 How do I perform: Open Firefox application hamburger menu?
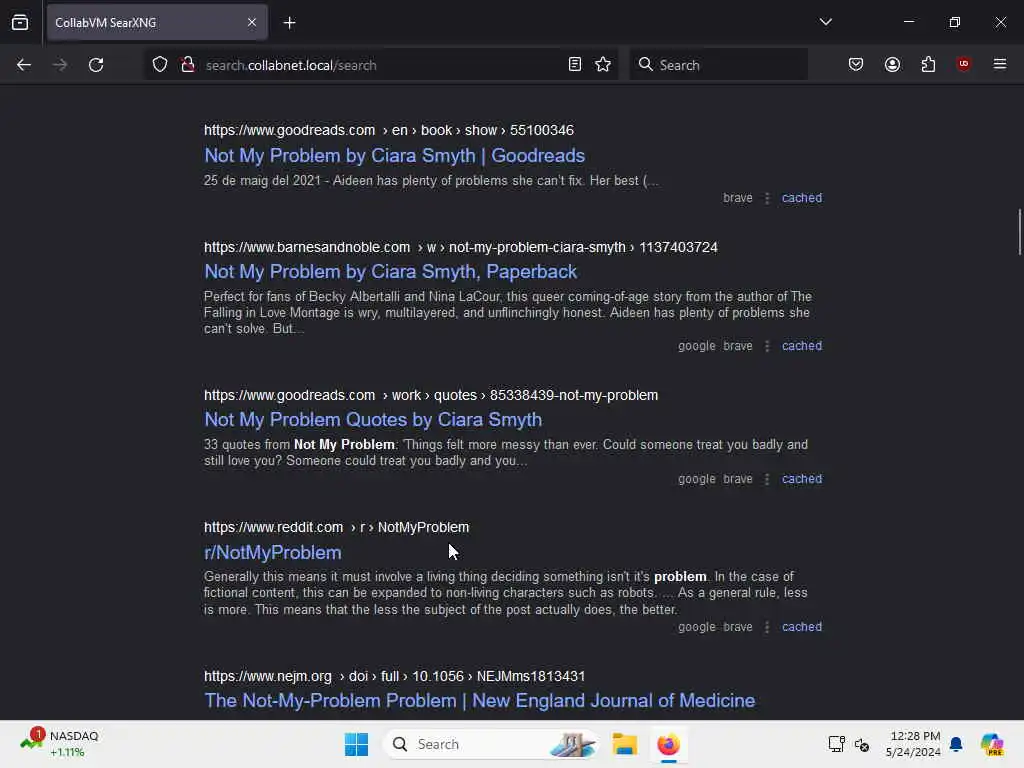pos(1000,64)
